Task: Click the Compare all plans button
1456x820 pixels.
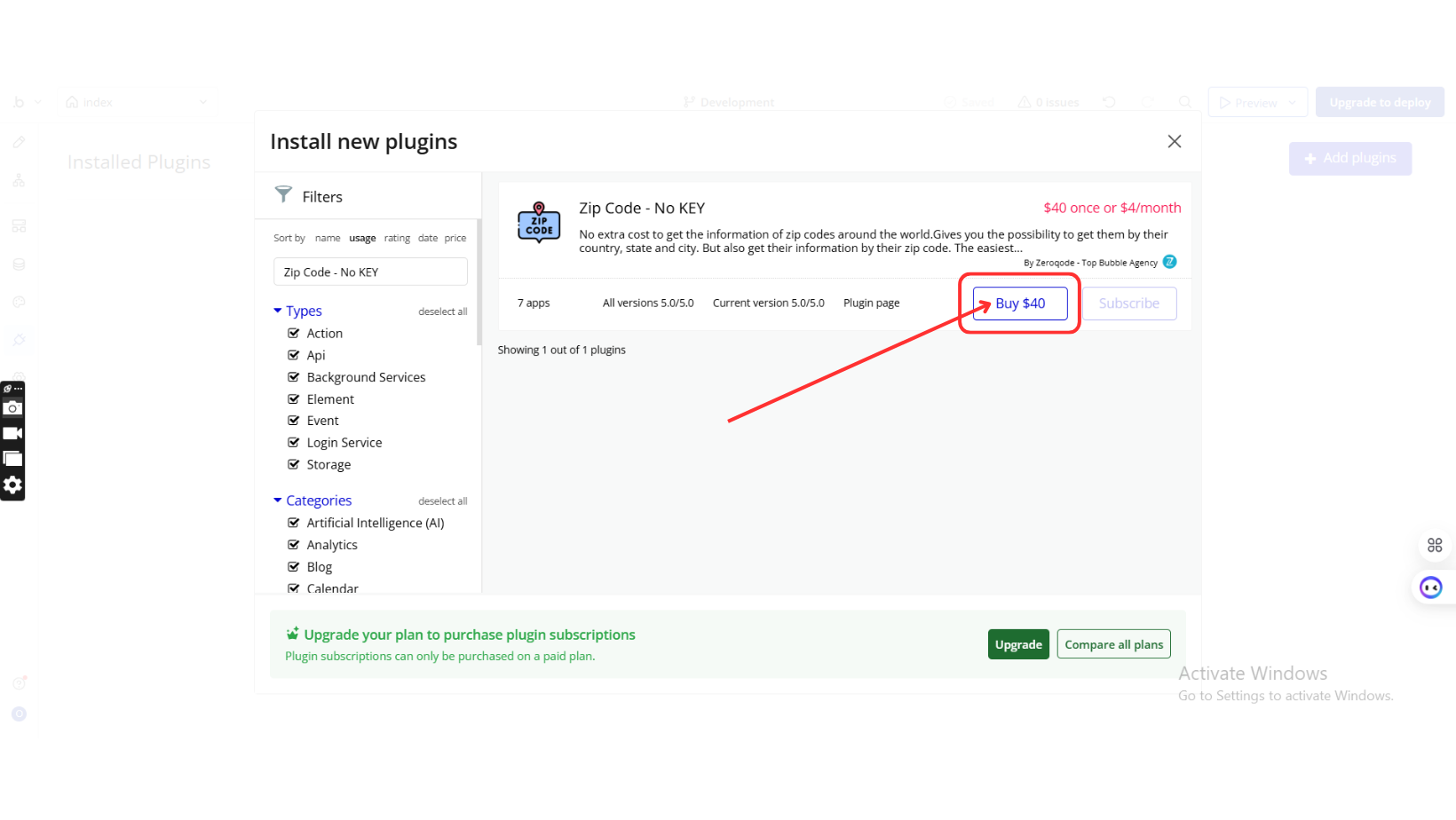Action: pyautogui.click(x=1114, y=644)
